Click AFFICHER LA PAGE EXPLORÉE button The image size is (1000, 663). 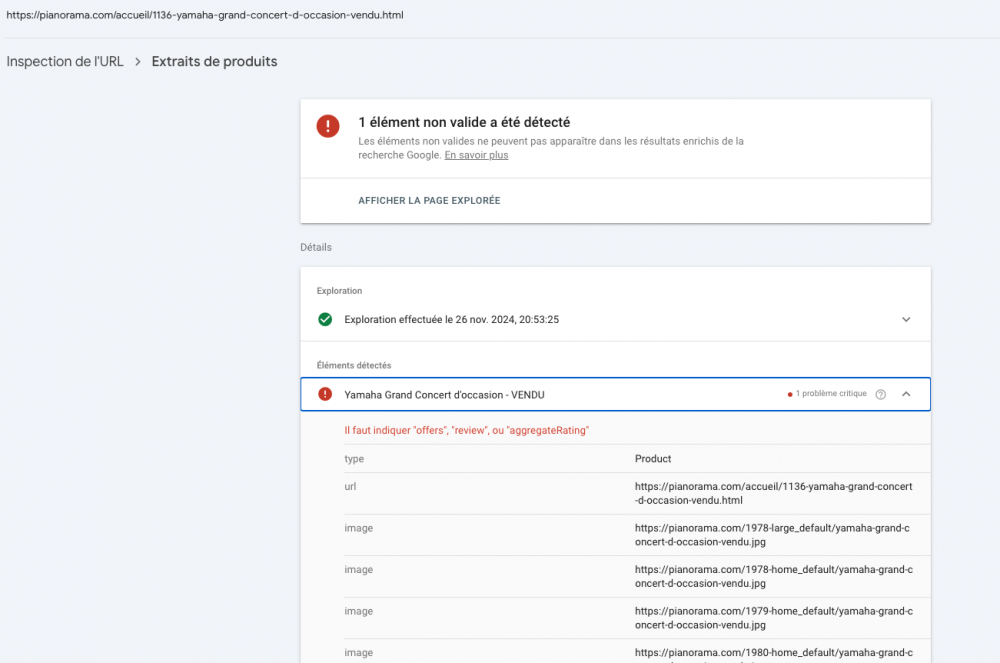pyautogui.click(x=429, y=201)
